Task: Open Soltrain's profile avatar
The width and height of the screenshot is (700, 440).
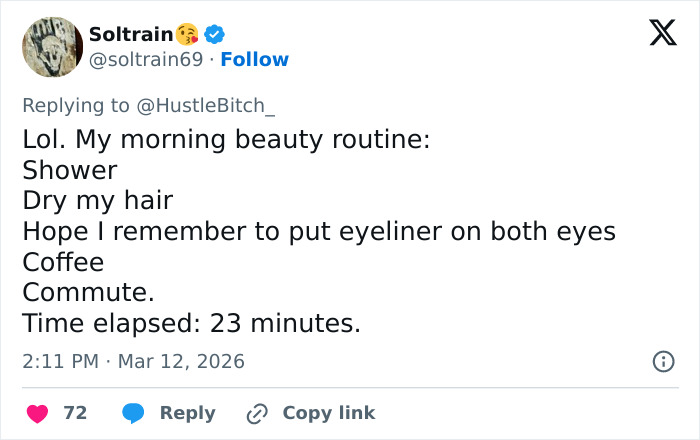Action: [52, 47]
